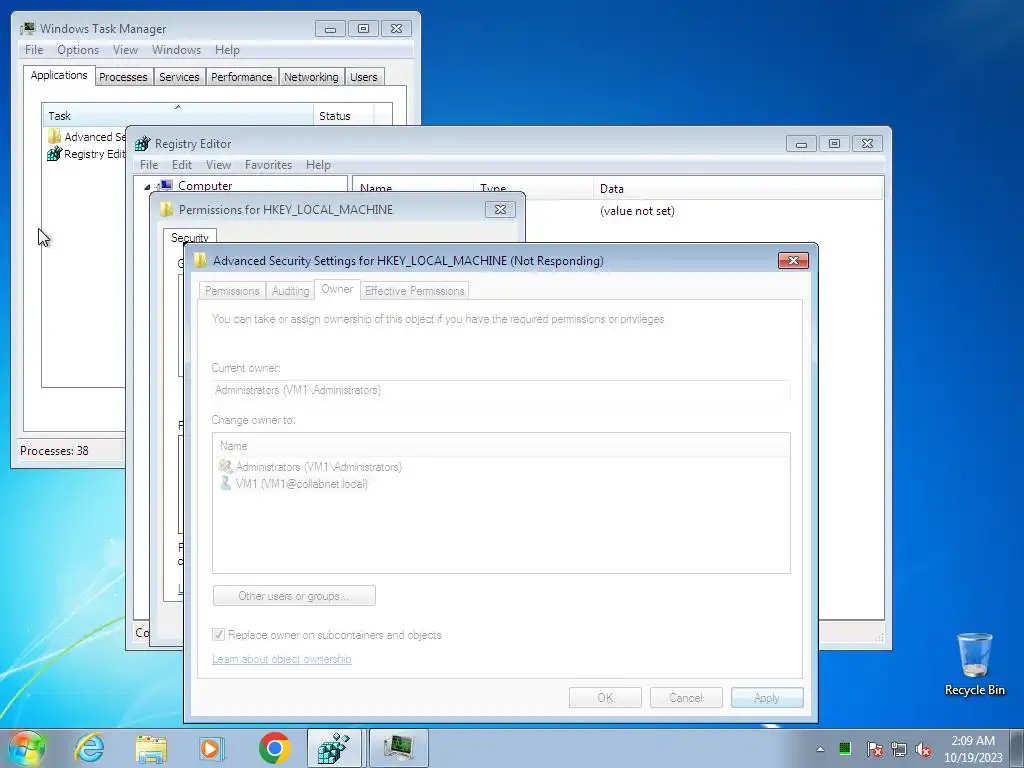Image resolution: width=1024 pixels, height=768 pixels.
Task: Switch to Effective Permissions tab
Action: (414, 291)
